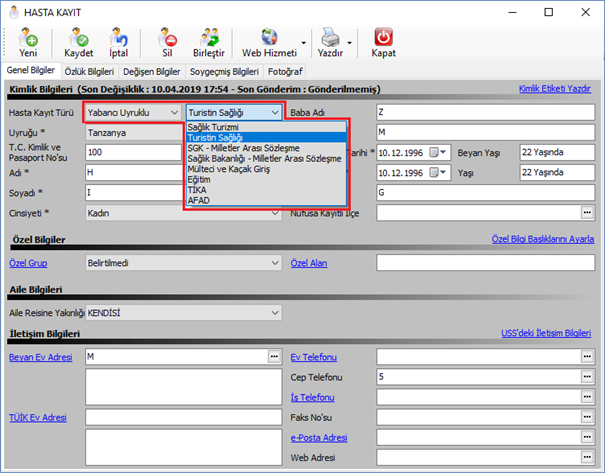Collapse the Turistin Sağlığı combo box
The image size is (605, 473).
[x=233, y=113]
